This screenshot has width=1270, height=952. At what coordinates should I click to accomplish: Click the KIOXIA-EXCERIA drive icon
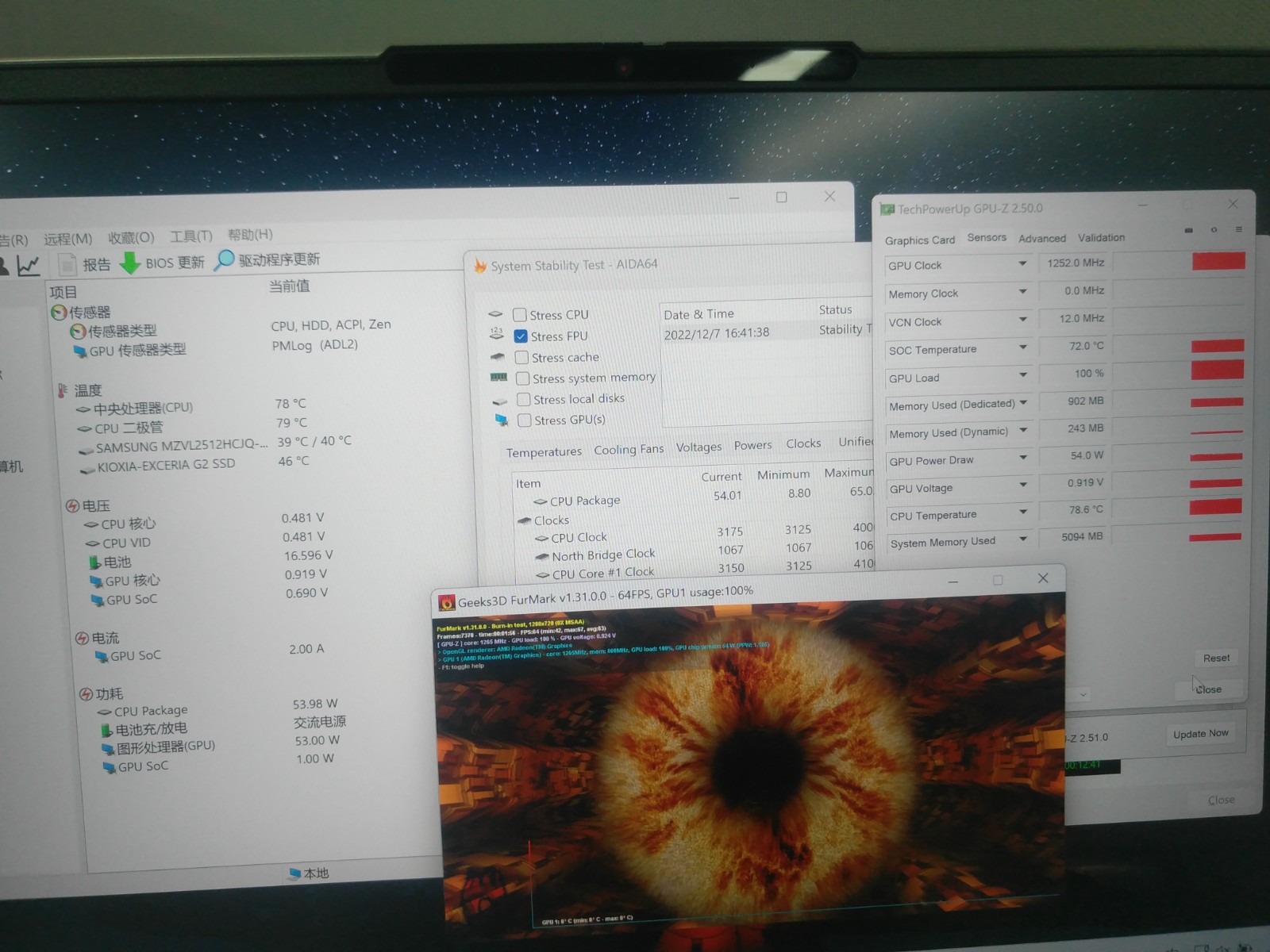88,469
